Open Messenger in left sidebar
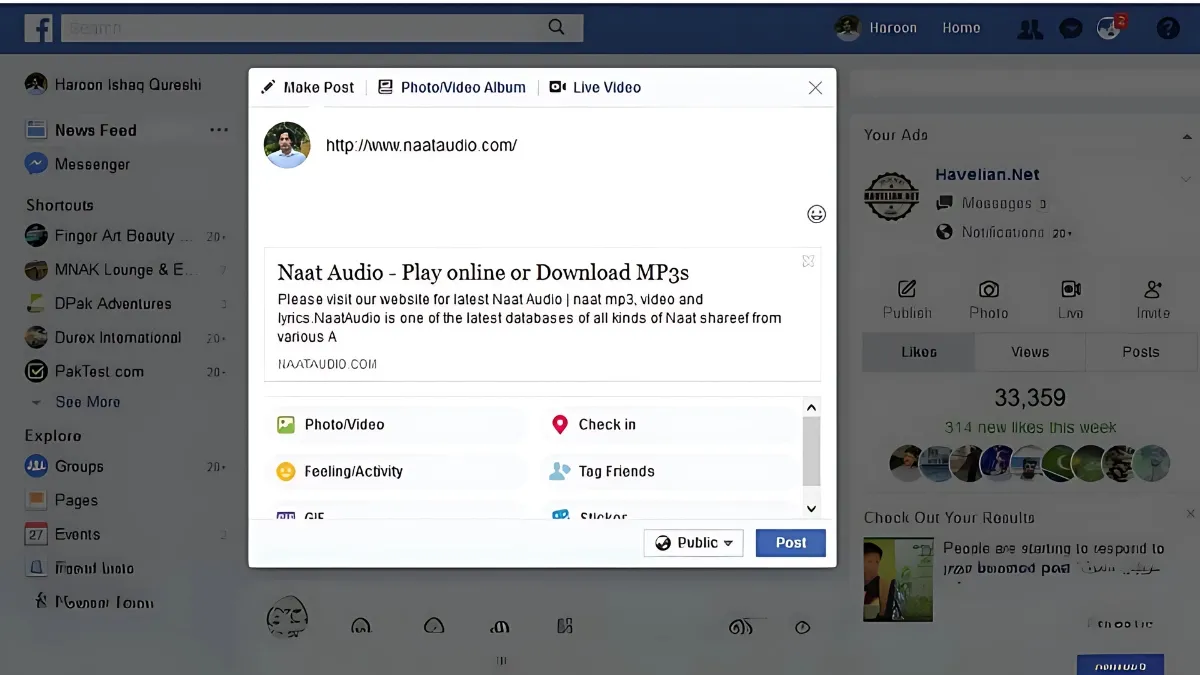The height and width of the screenshot is (675, 1200). click(x=78, y=164)
